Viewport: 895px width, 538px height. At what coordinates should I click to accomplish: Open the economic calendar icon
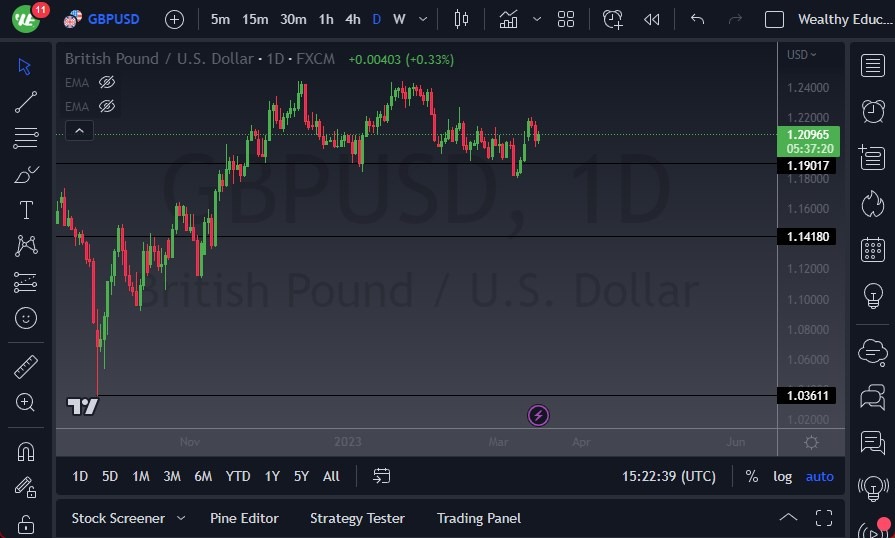point(873,249)
